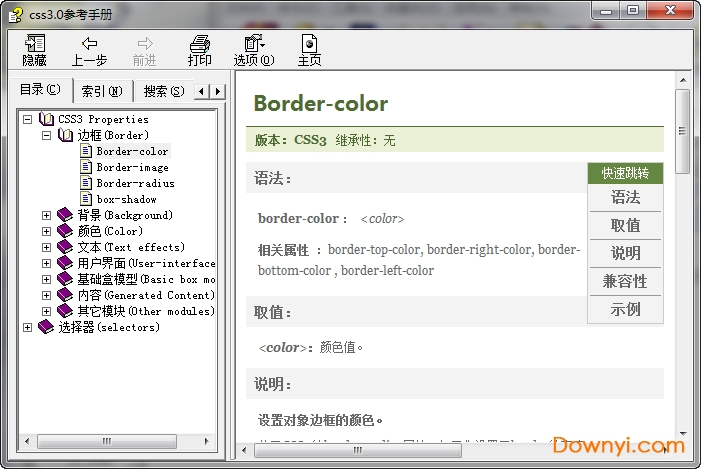Jump to 语法 in quick-jump panel
701x469 pixels.
click(625, 197)
